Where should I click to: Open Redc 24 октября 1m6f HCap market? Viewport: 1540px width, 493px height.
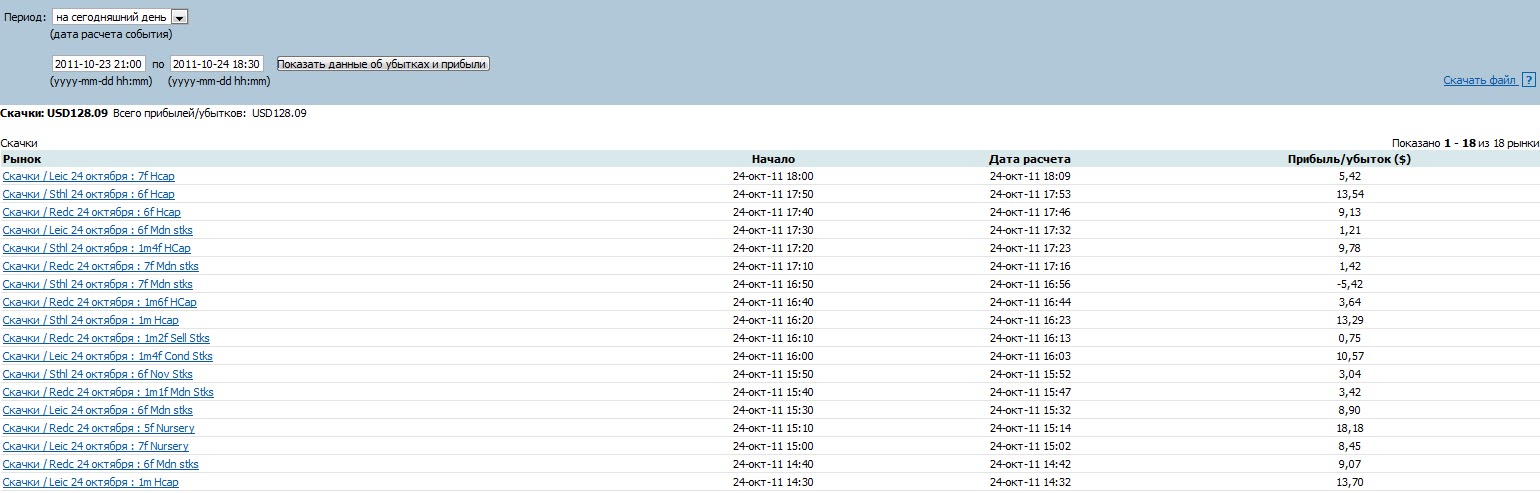(x=100, y=302)
